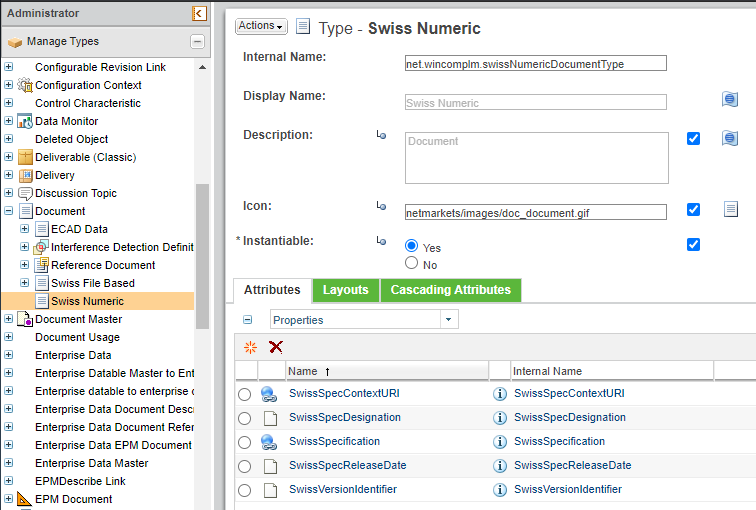Toggle the Icon inherited checkbox
Image resolution: width=756 pixels, height=510 pixels.
[693, 209]
